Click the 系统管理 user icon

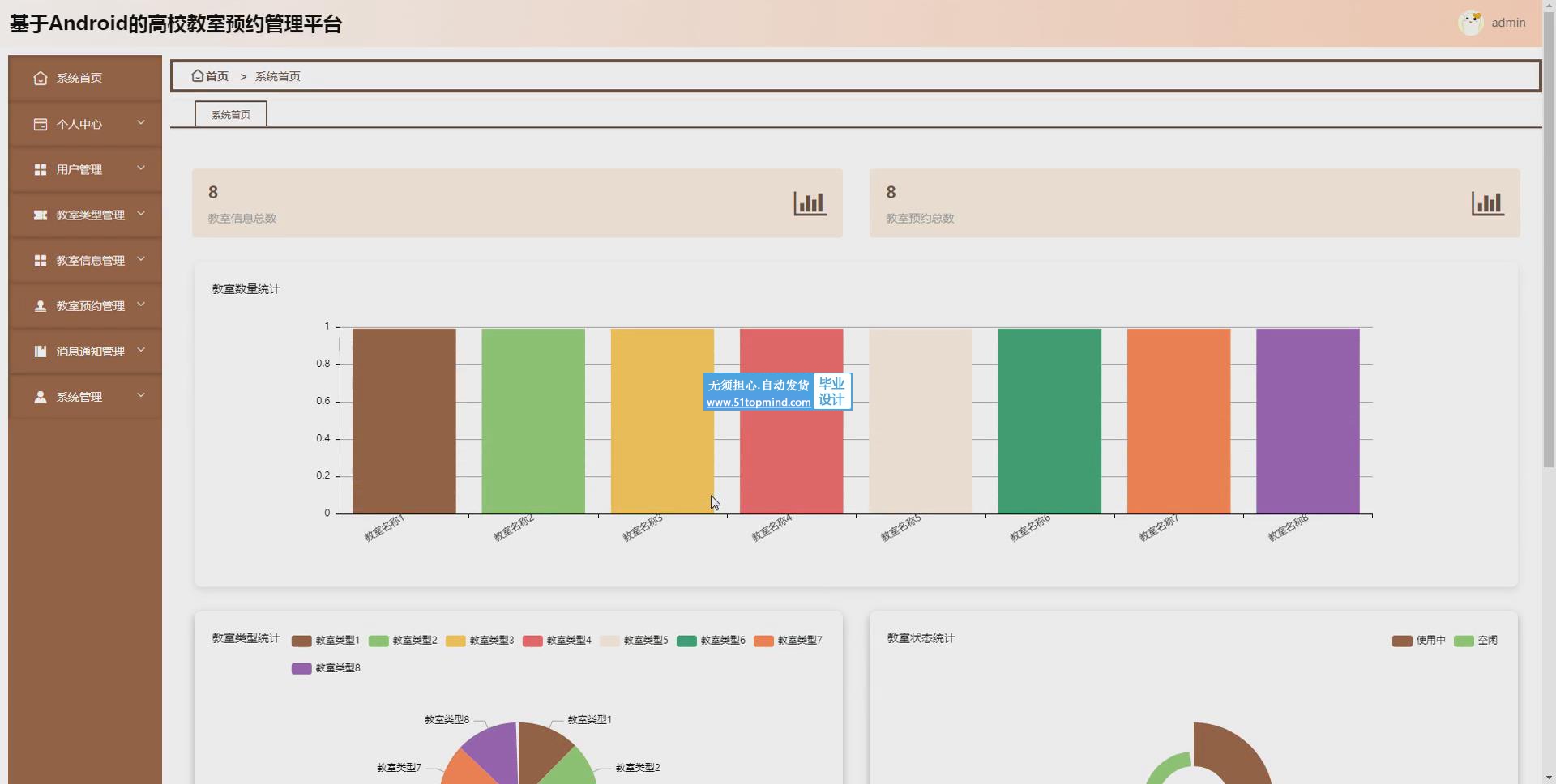pos(41,397)
